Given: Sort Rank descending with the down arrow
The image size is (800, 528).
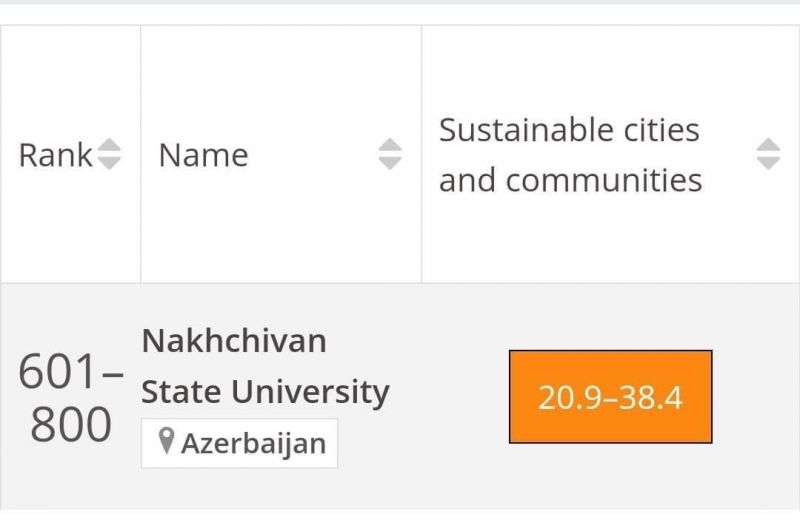Looking at the screenshot, I should coord(109,163).
